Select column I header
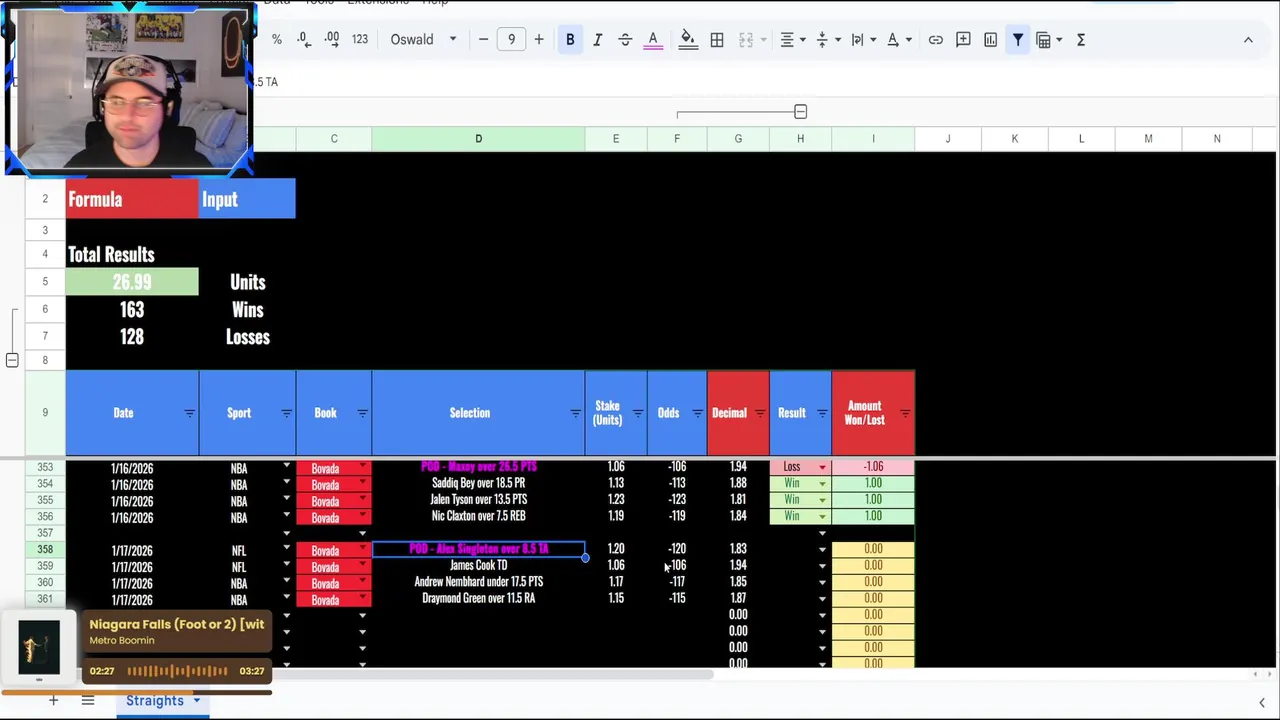 point(873,139)
